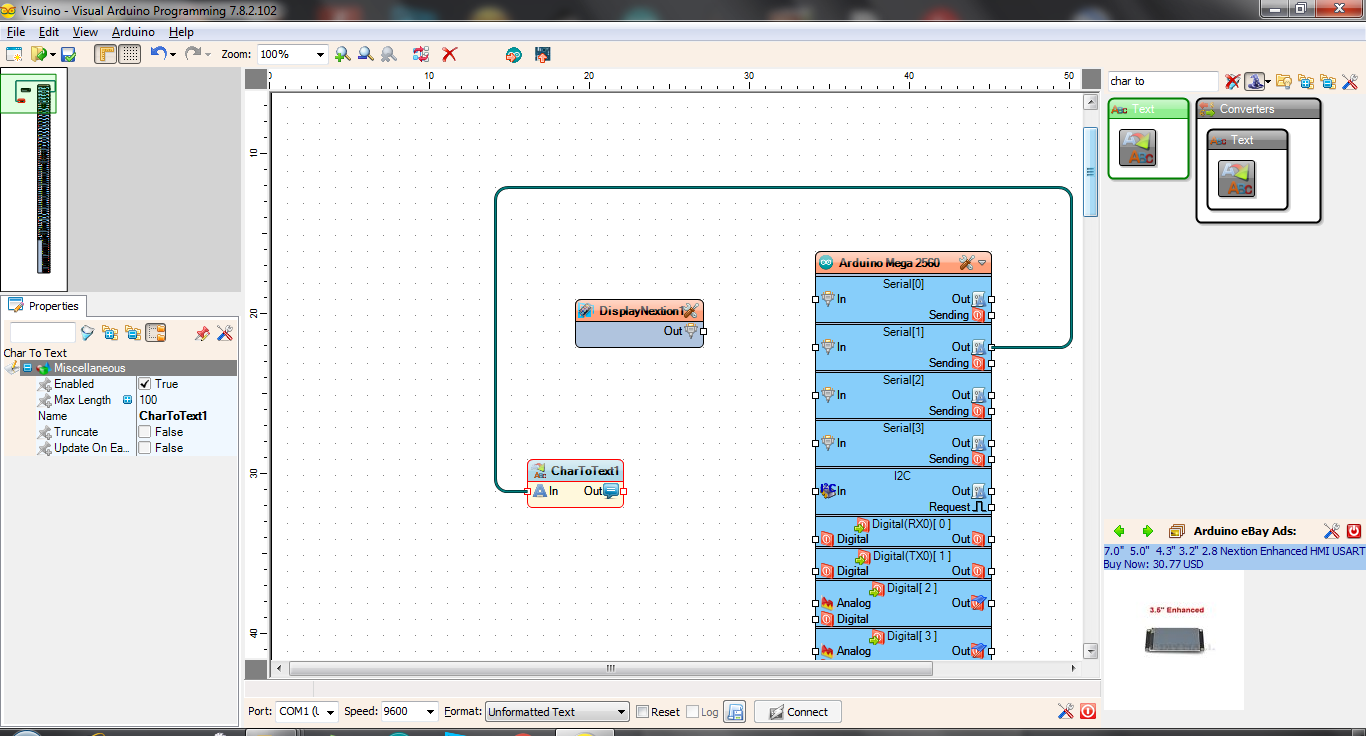
Task: Open the Zoom percentage dropdown
Action: 320,54
